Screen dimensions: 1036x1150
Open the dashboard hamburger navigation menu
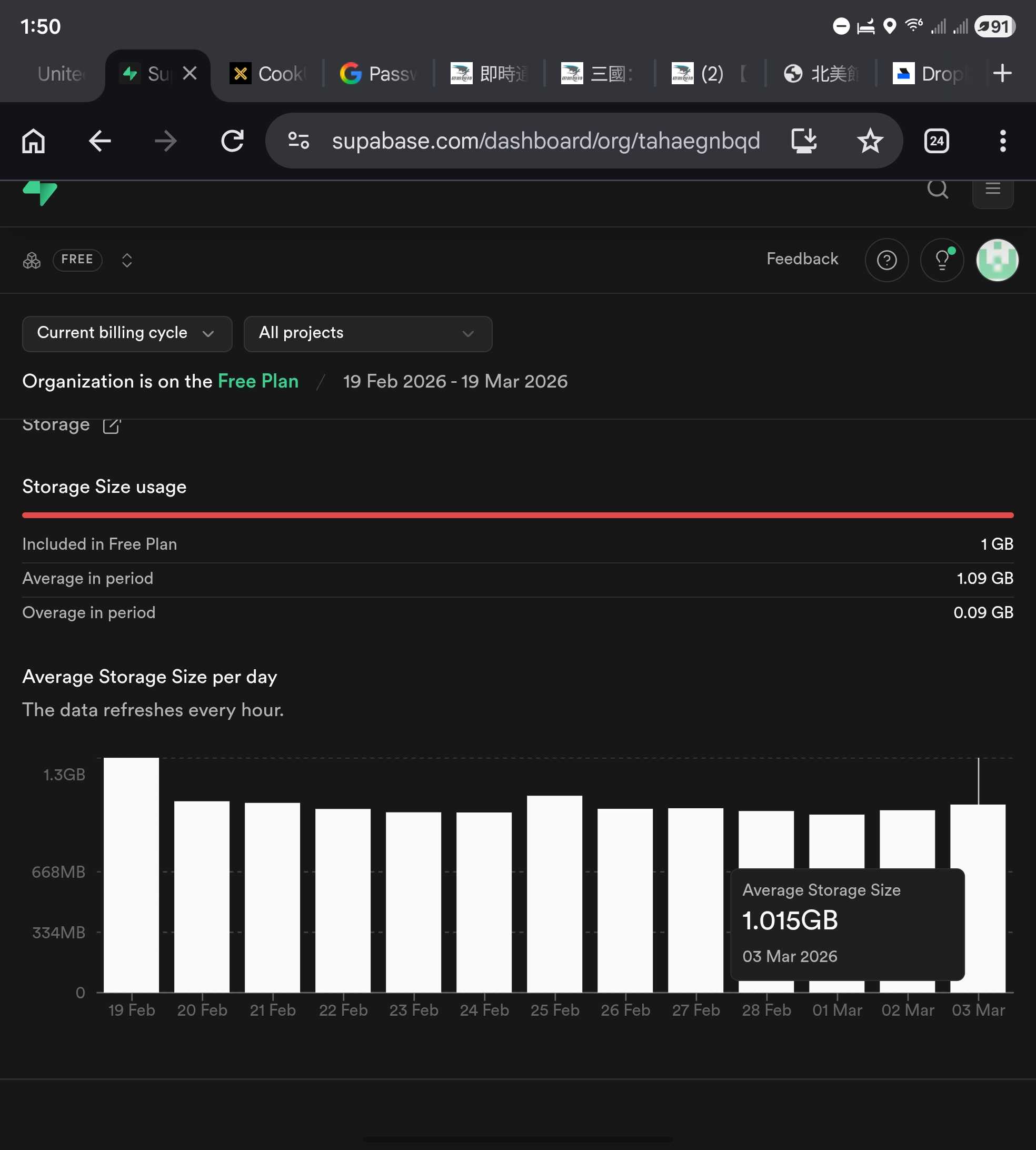(x=992, y=189)
